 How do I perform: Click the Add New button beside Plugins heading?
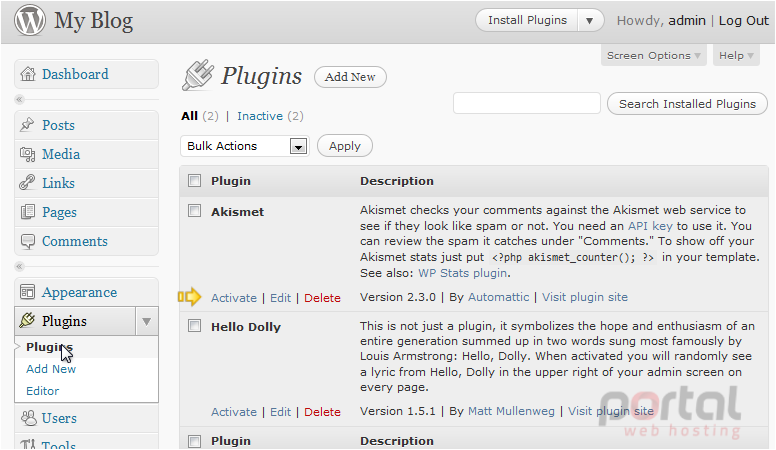click(x=350, y=77)
